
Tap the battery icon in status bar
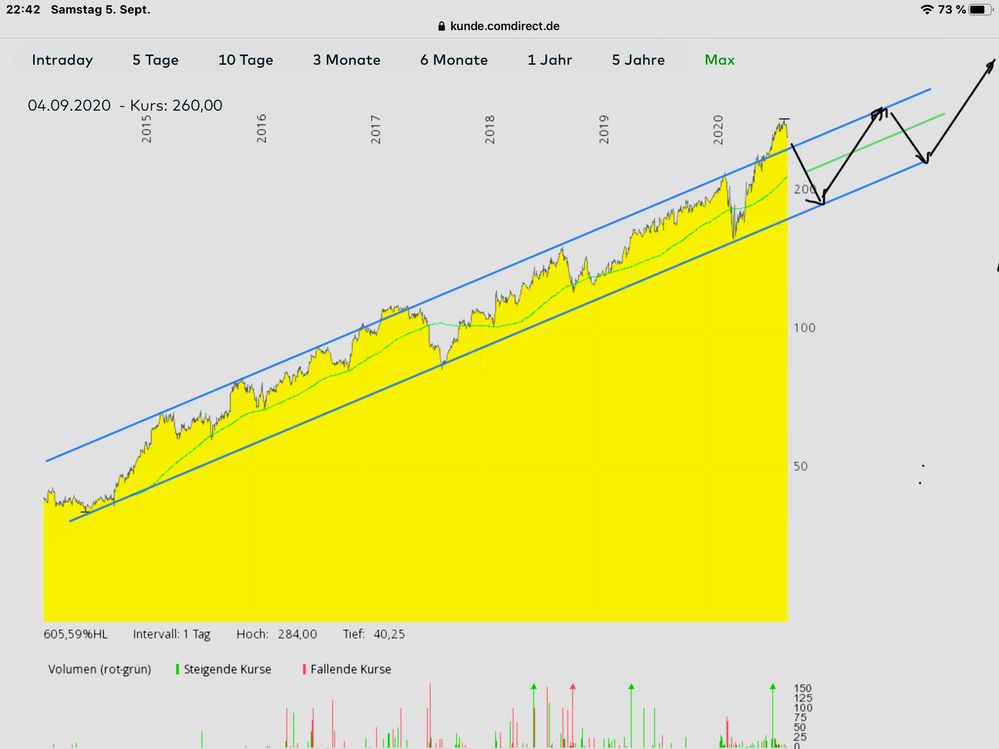point(981,9)
